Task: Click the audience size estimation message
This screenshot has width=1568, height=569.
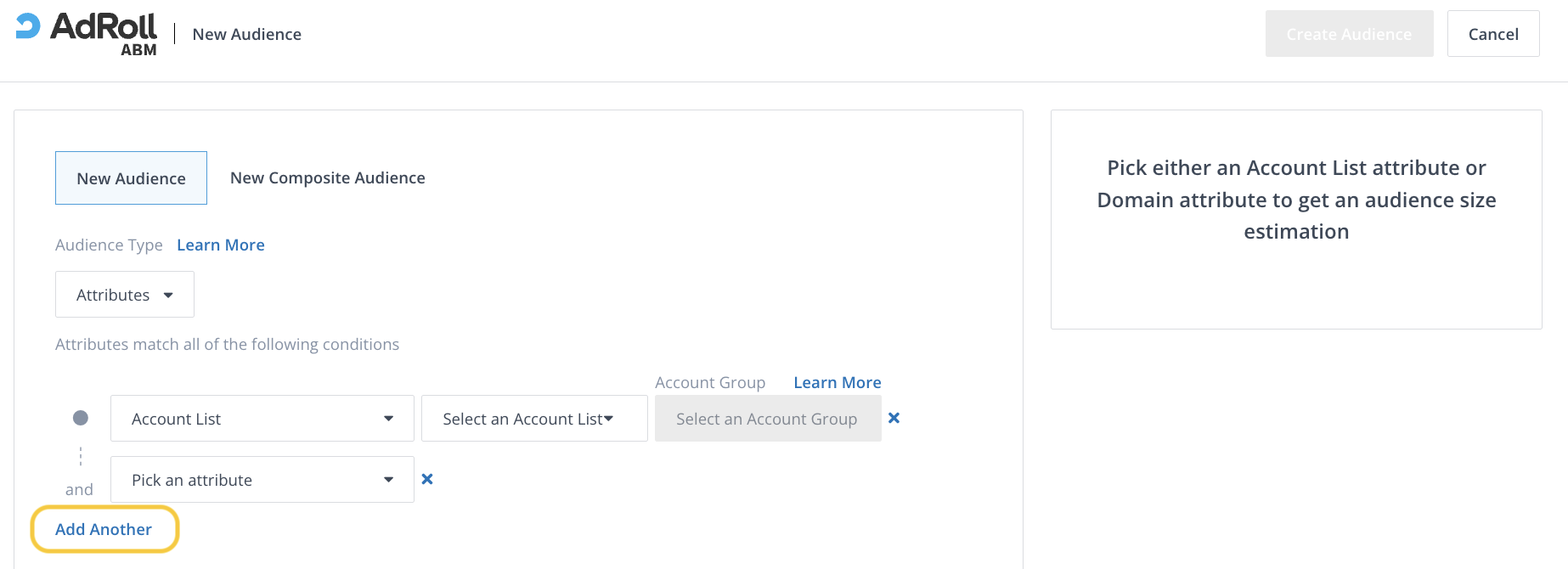Action: (1295, 200)
